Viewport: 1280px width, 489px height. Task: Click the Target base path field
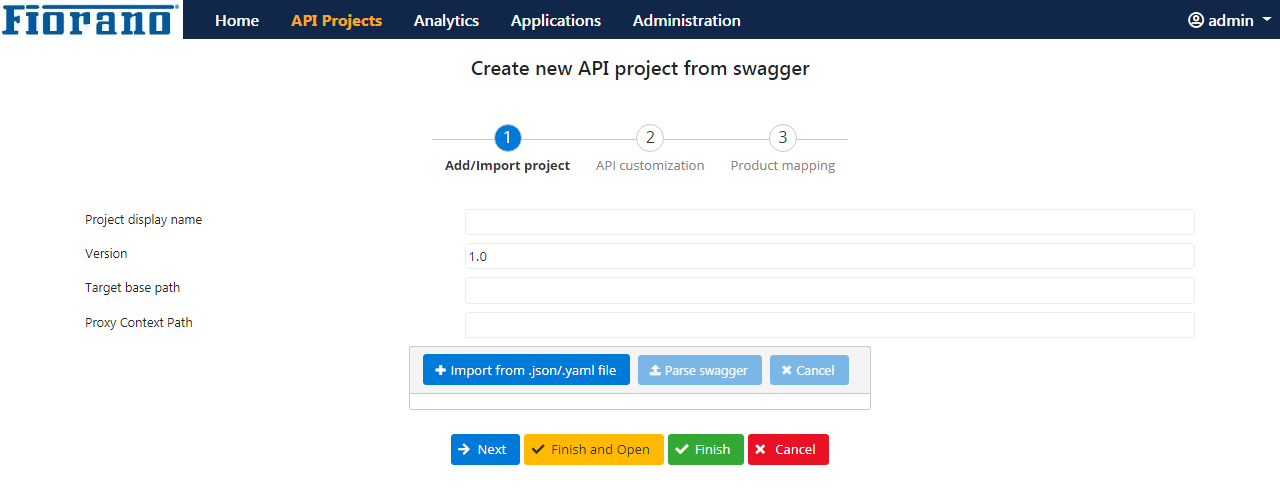(829, 290)
